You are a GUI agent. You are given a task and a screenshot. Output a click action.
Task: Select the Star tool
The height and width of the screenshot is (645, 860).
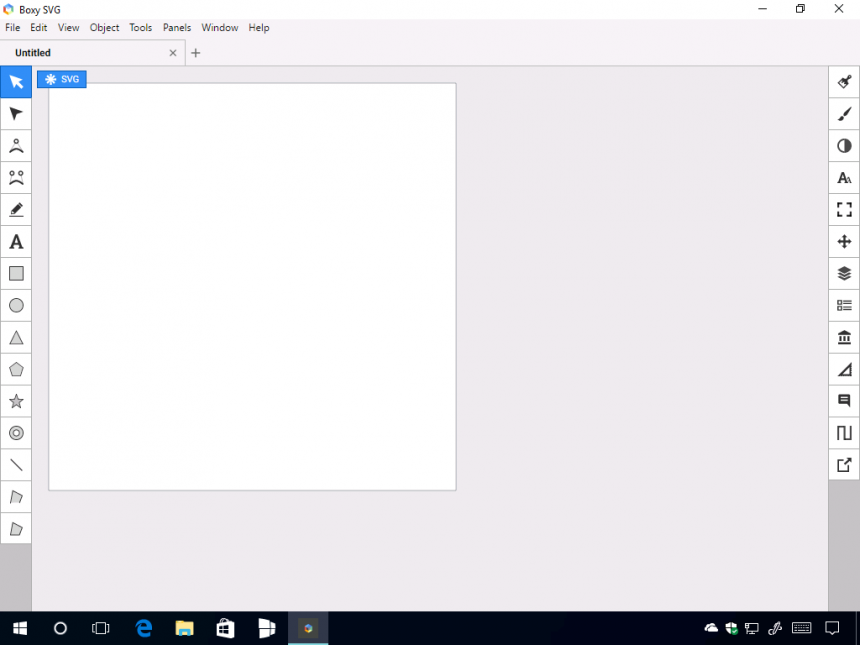(16, 401)
